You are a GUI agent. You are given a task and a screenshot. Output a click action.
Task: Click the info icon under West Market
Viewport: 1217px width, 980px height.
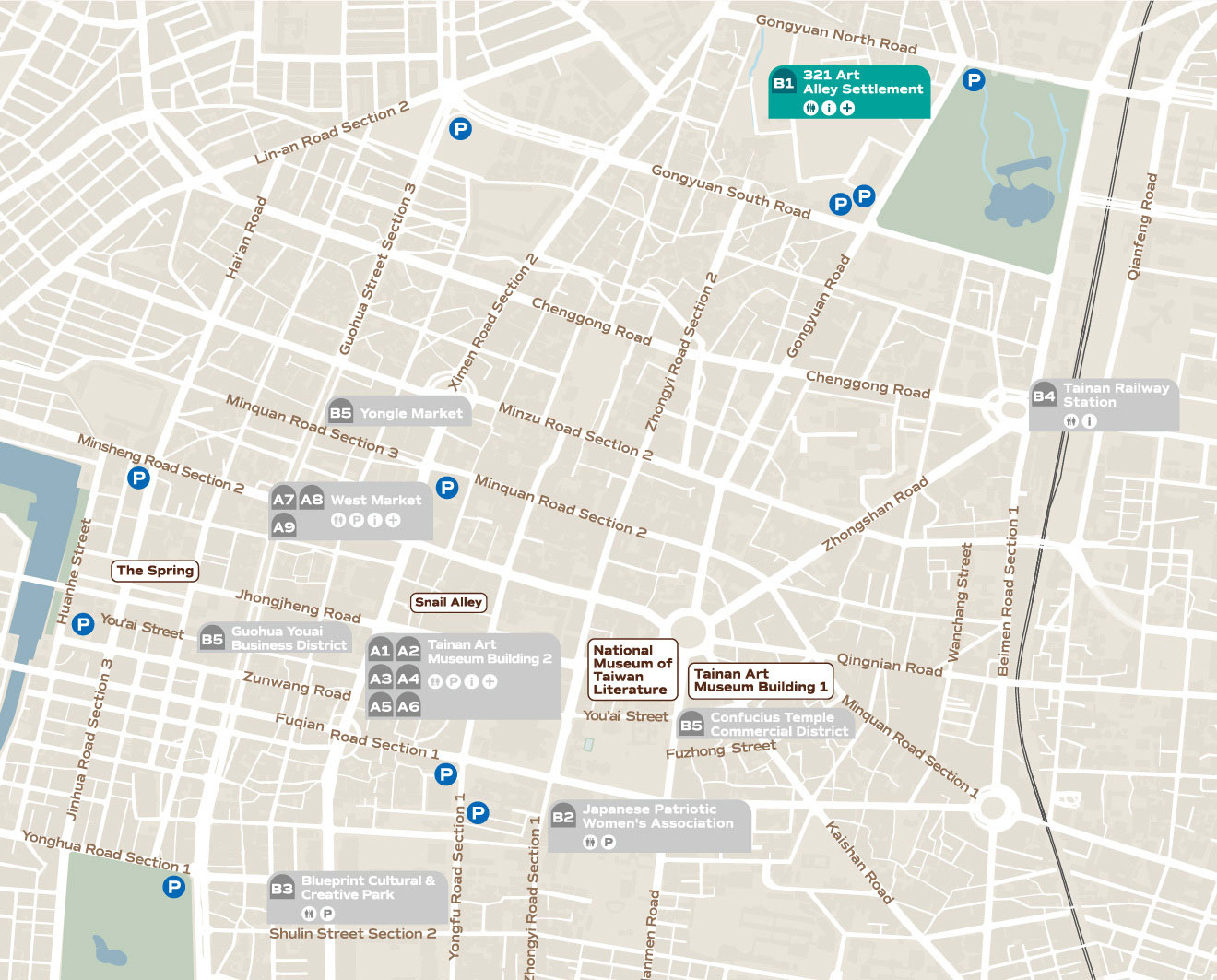pos(374,520)
